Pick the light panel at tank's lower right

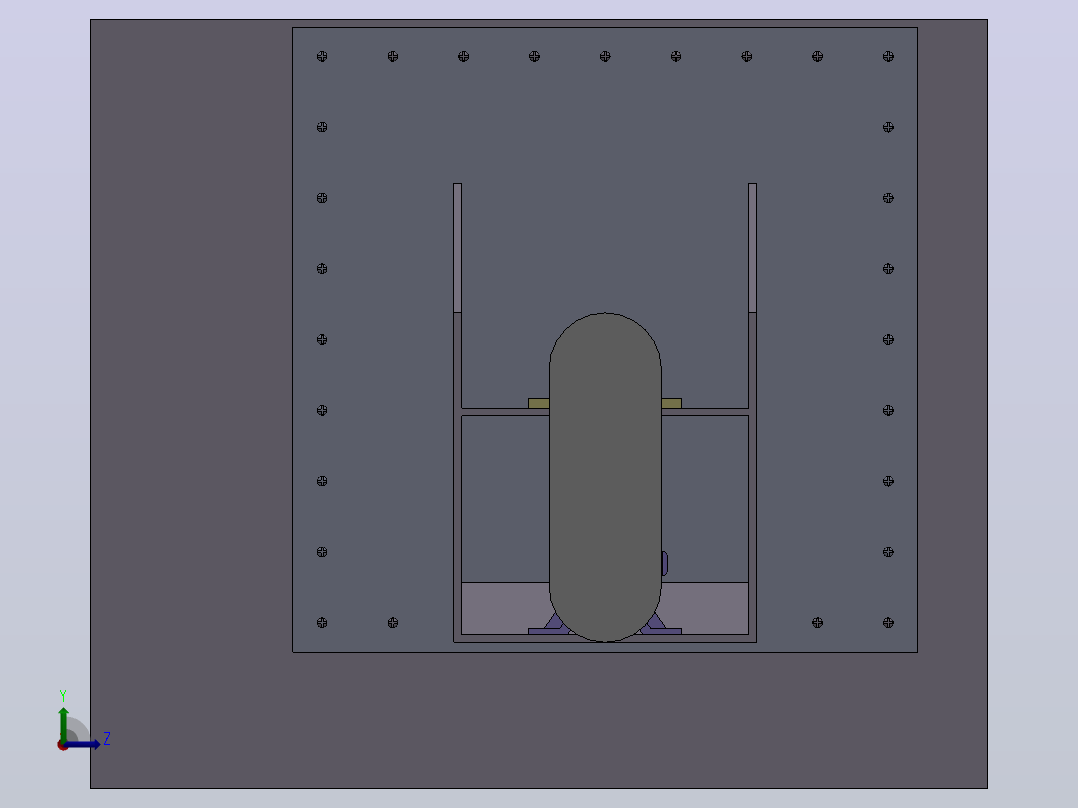[705, 608]
